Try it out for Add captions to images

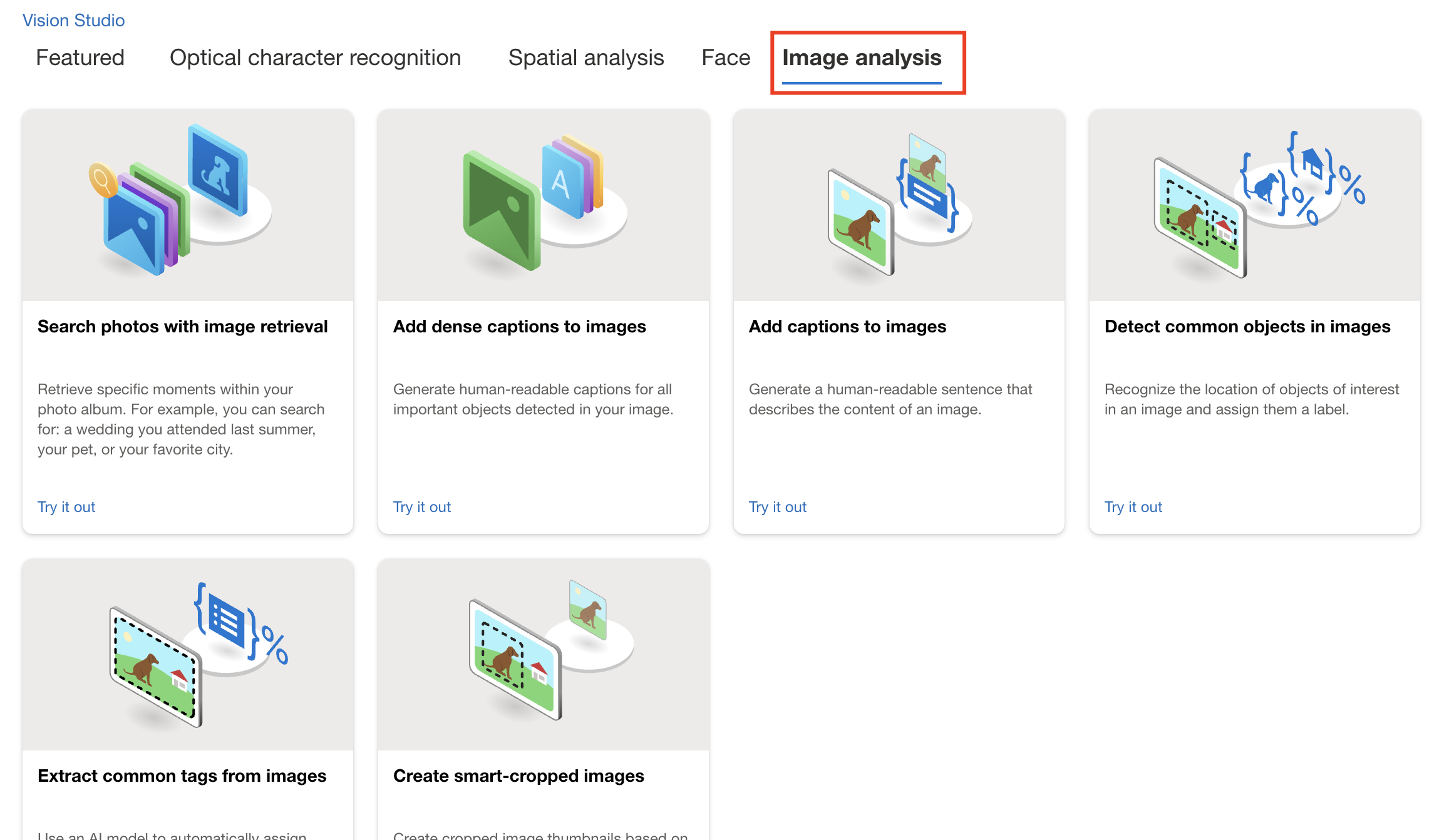778,507
